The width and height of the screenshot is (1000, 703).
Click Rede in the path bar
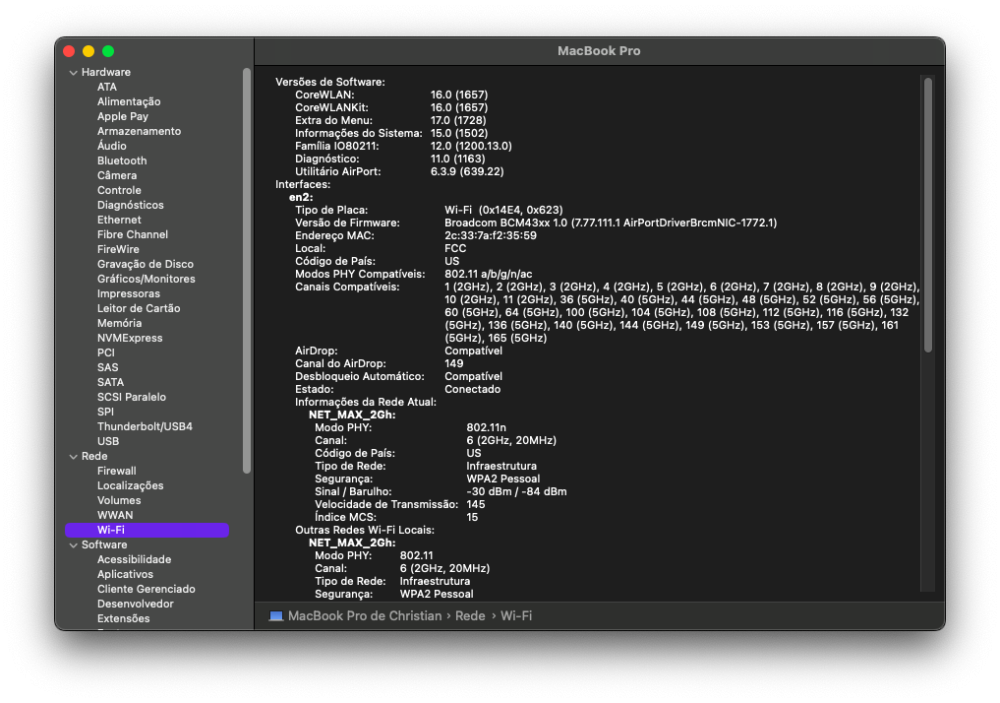point(470,616)
